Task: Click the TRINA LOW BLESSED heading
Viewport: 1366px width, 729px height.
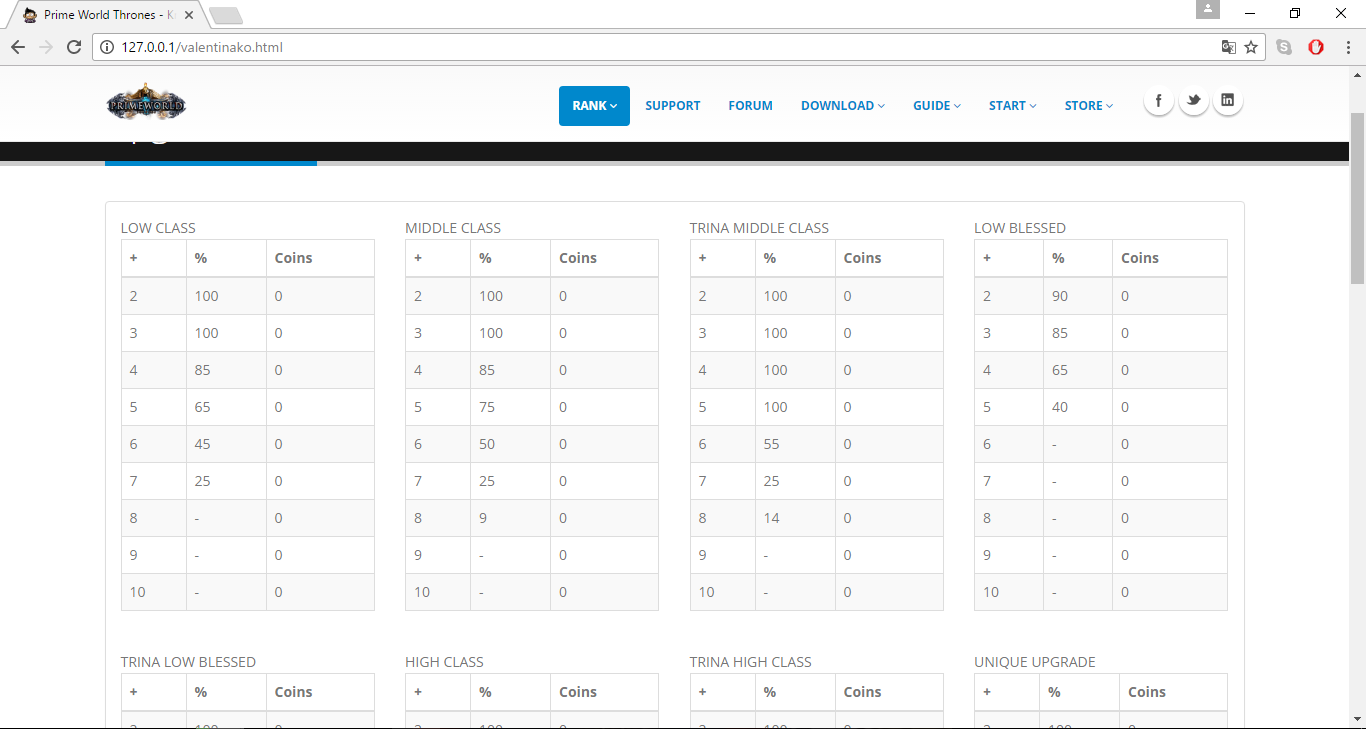Action: [x=188, y=662]
